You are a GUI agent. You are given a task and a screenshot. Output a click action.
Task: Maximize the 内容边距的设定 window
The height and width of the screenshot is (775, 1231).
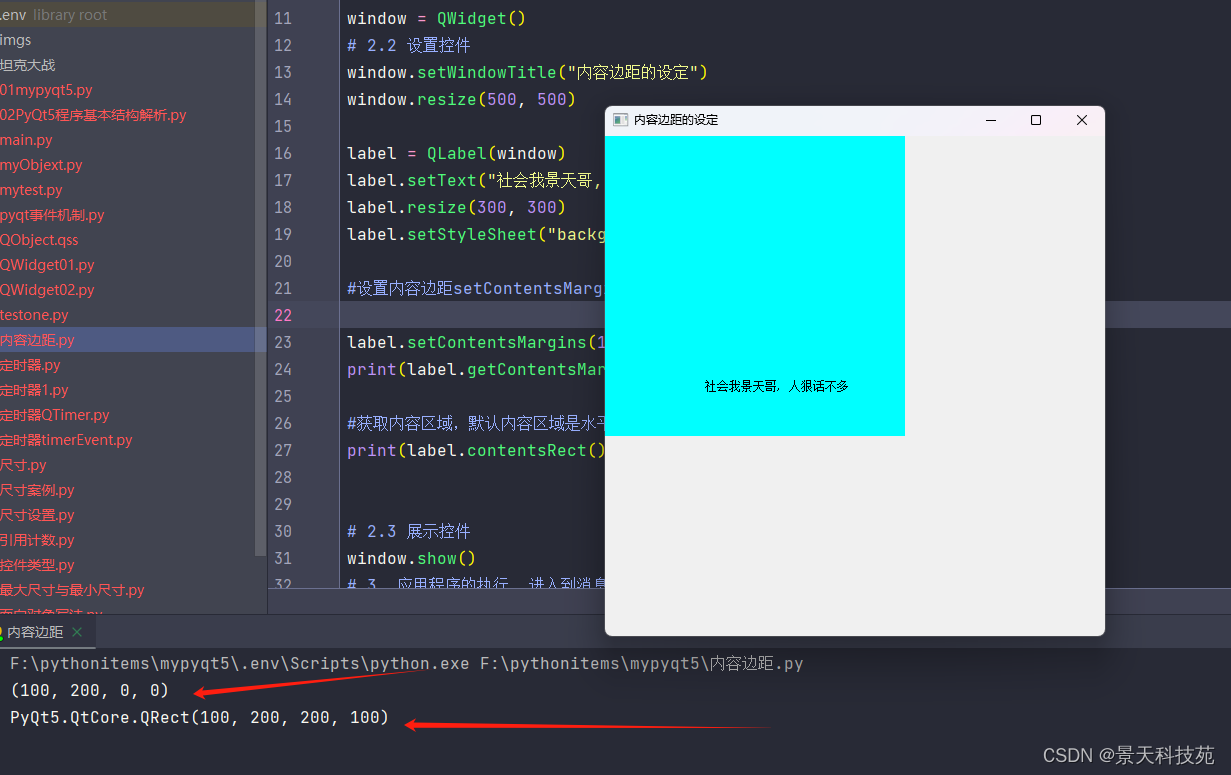1036,120
